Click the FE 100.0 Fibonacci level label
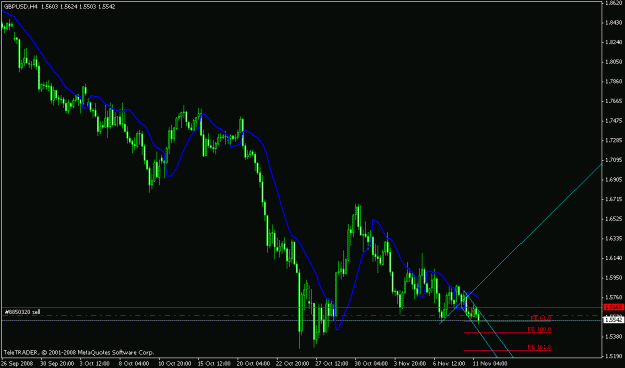 tap(539, 329)
